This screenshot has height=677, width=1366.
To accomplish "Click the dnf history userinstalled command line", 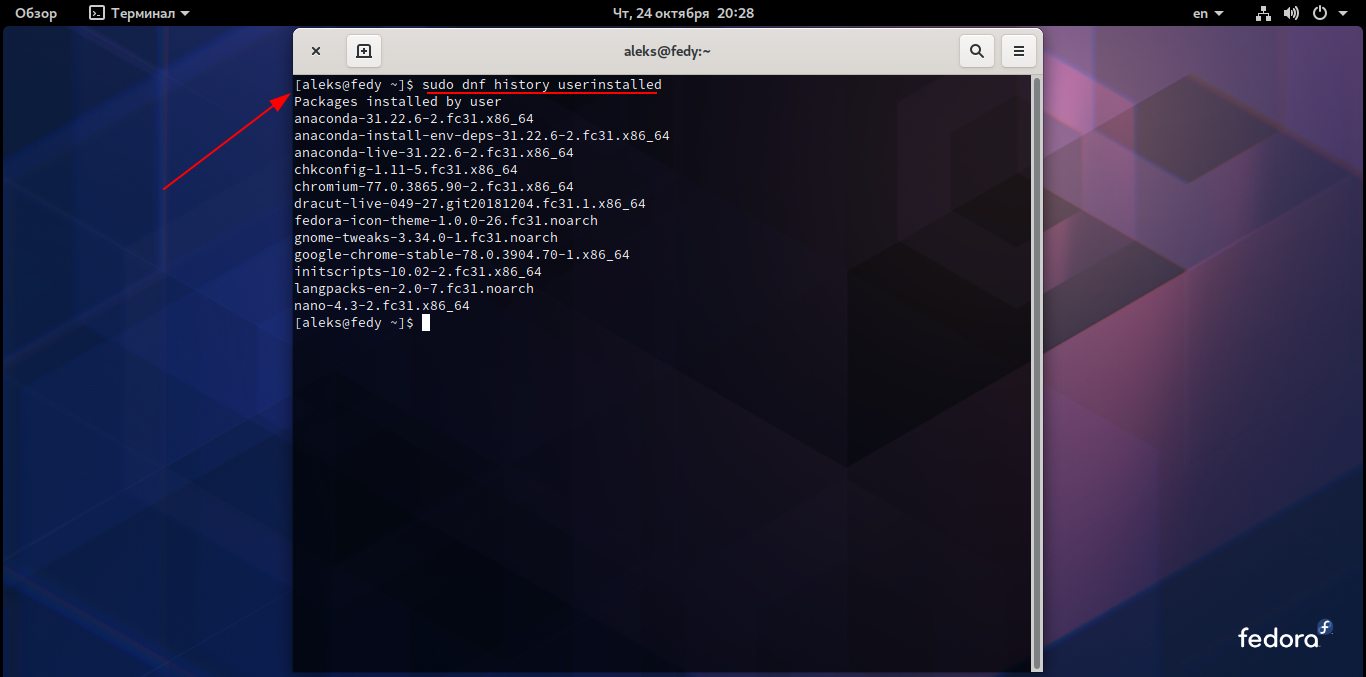I will click(x=541, y=84).
